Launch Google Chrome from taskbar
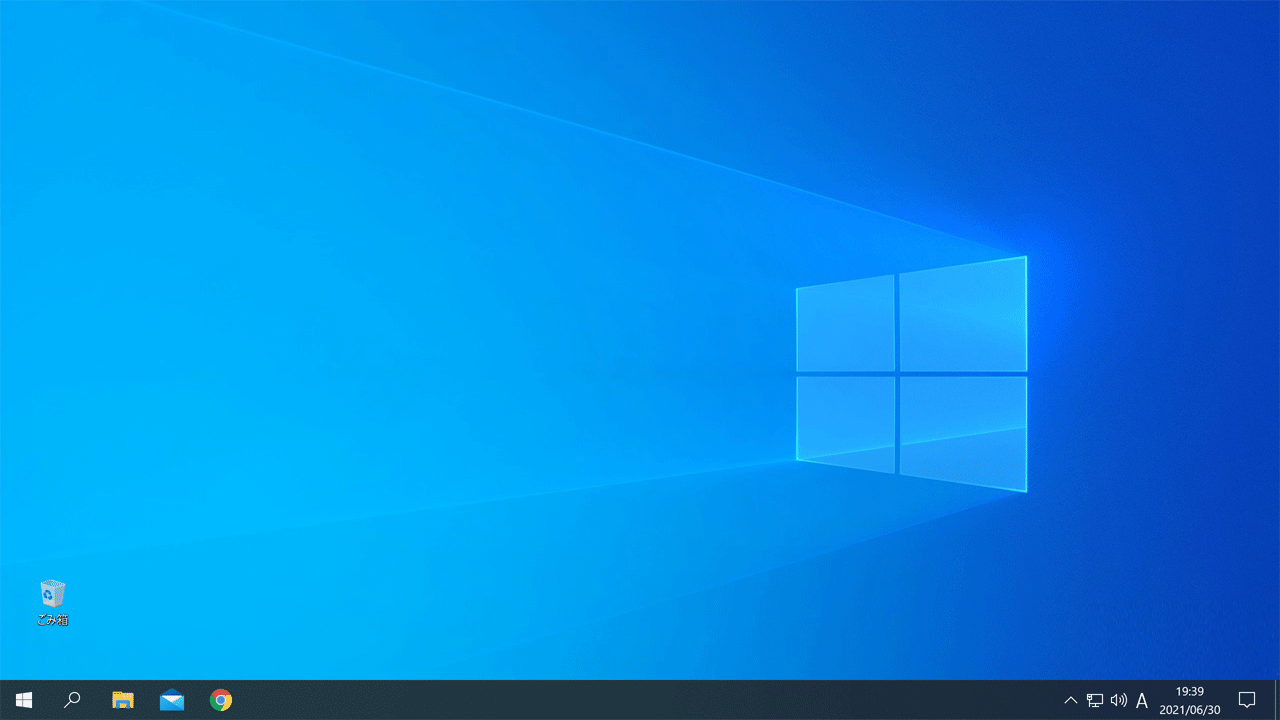 [221, 700]
